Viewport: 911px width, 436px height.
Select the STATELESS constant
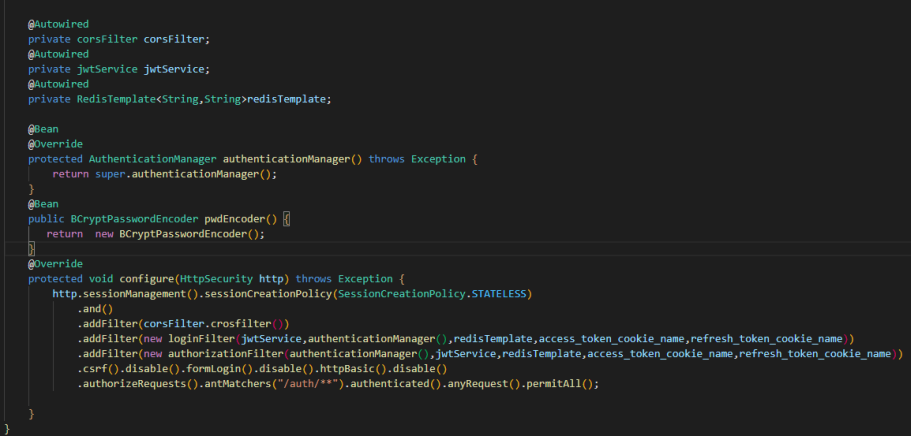click(x=499, y=294)
